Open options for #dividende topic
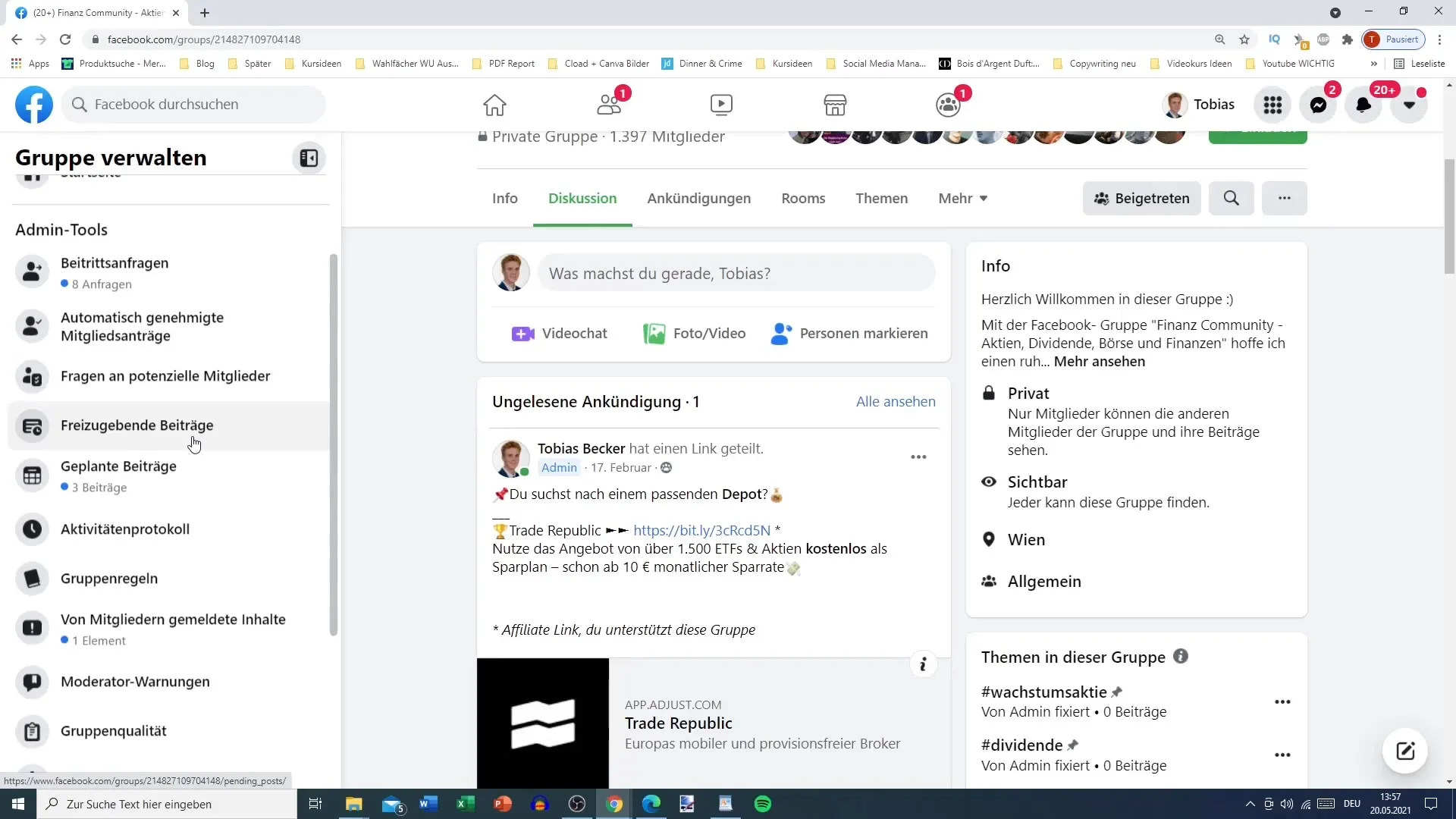Image resolution: width=1456 pixels, height=819 pixels. point(1282,755)
